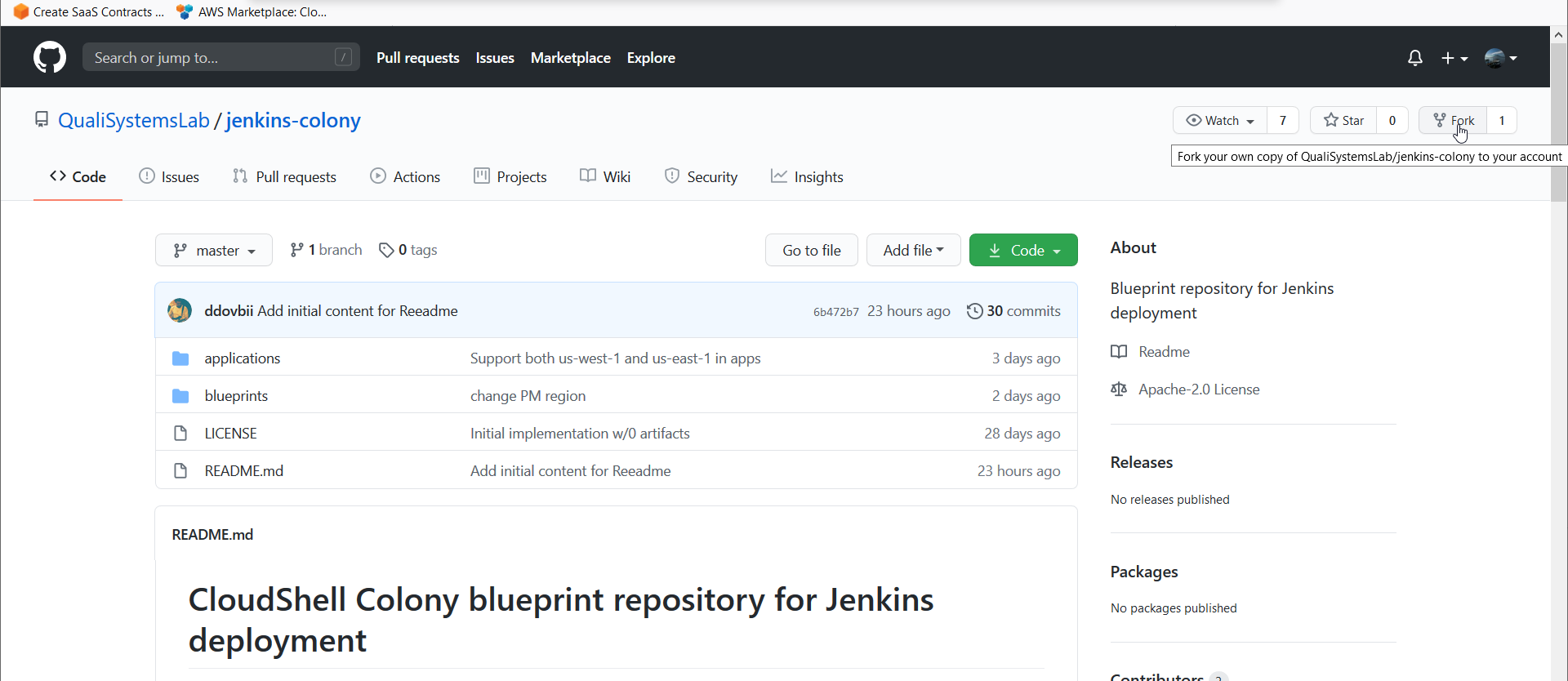Click the ddovbii commit author avatar
Screen dimensions: 1568x681
[180, 310]
